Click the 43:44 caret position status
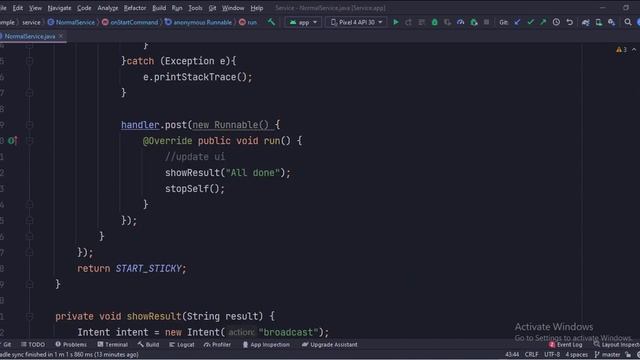 [x=512, y=355]
